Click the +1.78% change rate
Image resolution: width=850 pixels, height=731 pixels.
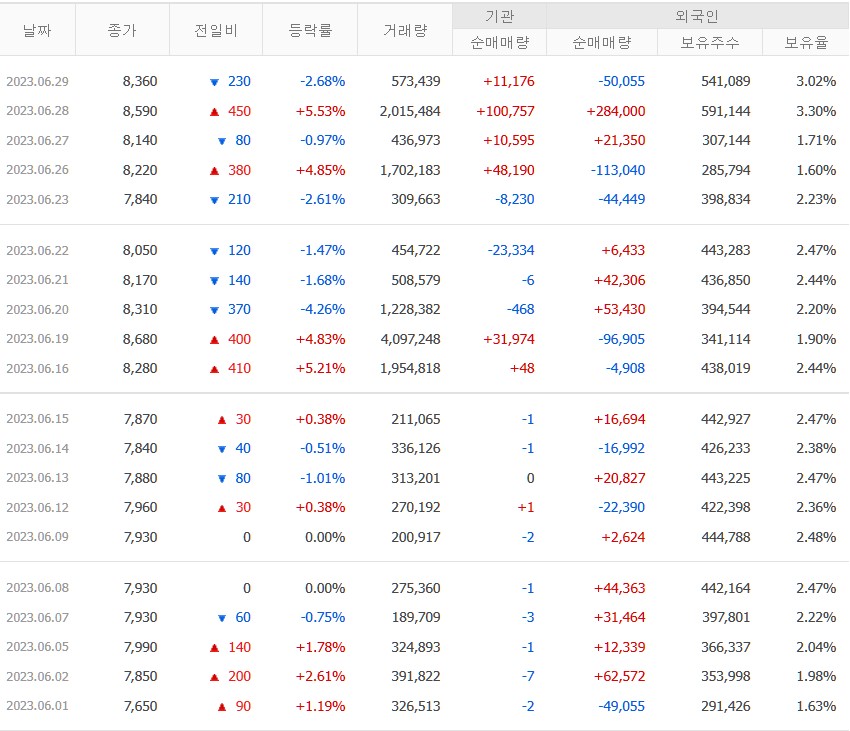320,647
